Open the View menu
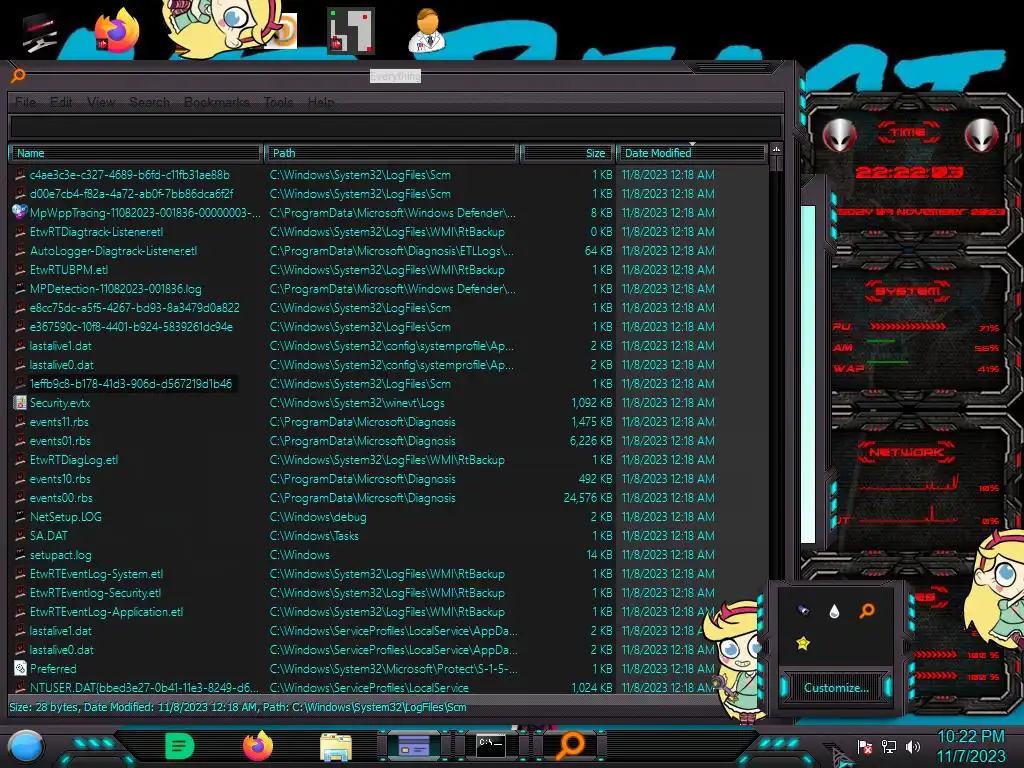The image size is (1024, 768). [101, 103]
